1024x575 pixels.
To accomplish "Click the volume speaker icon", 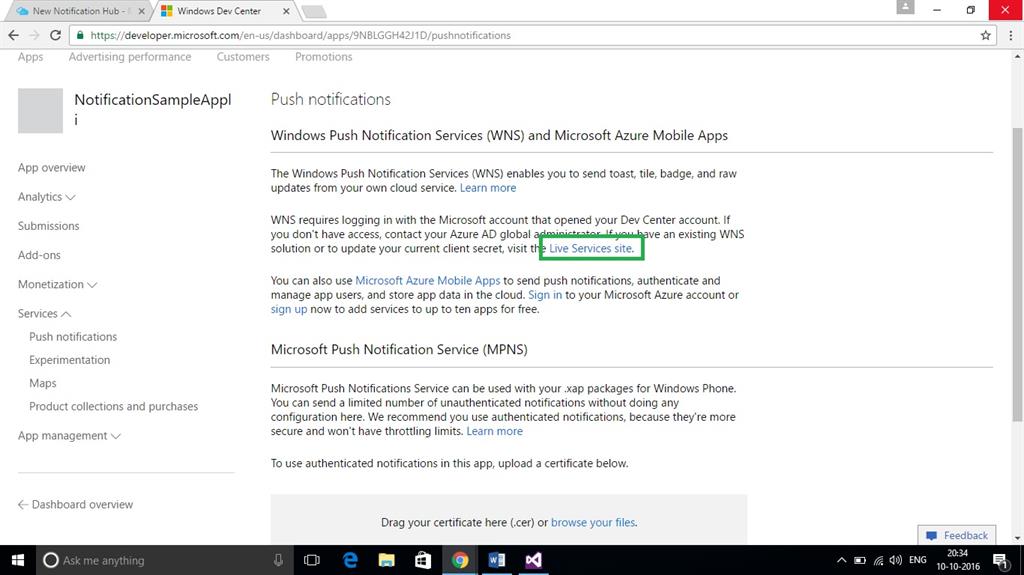I will pyautogui.click(x=896, y=561).
